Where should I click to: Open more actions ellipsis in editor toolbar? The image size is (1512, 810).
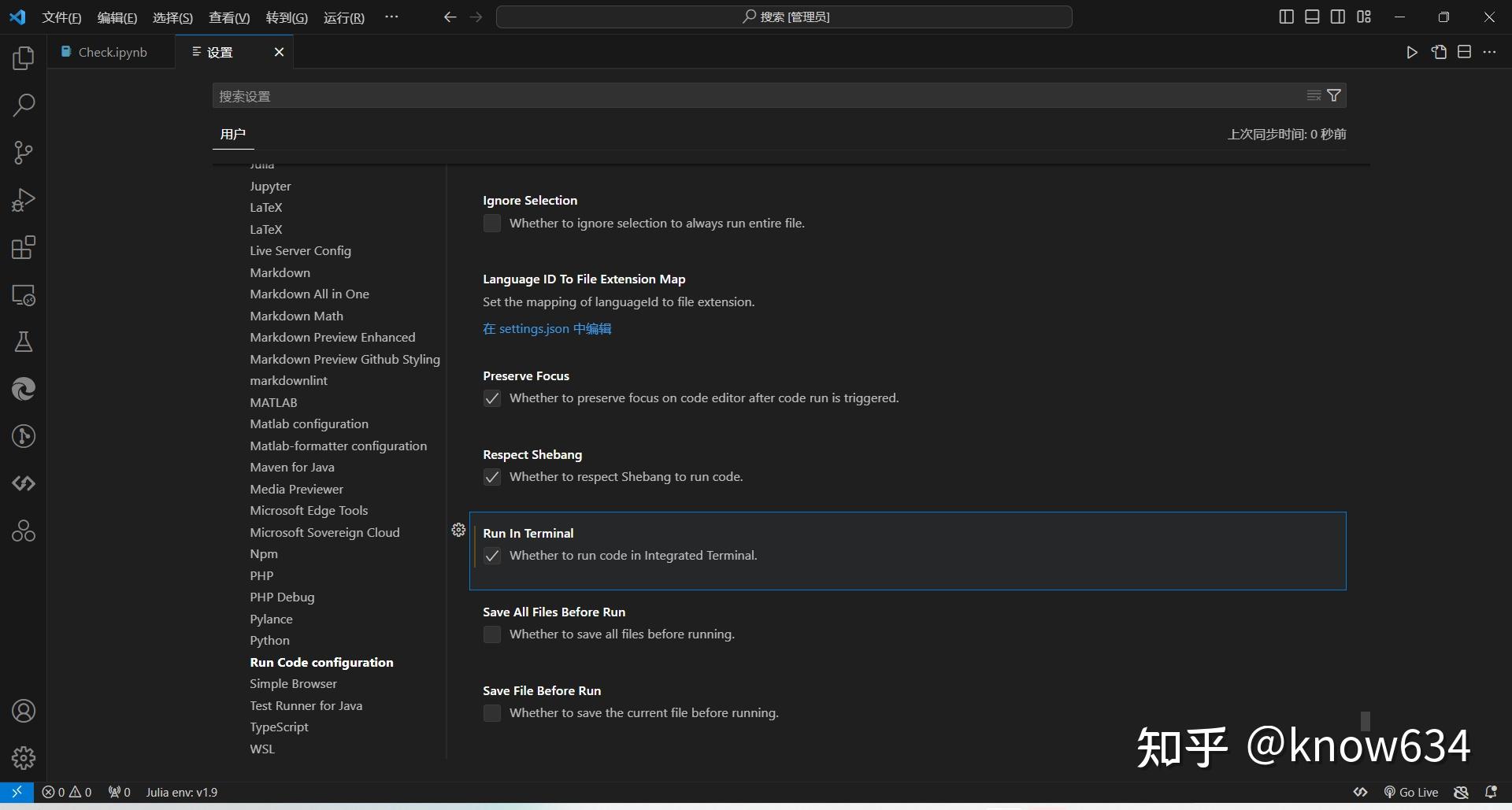1489,52
